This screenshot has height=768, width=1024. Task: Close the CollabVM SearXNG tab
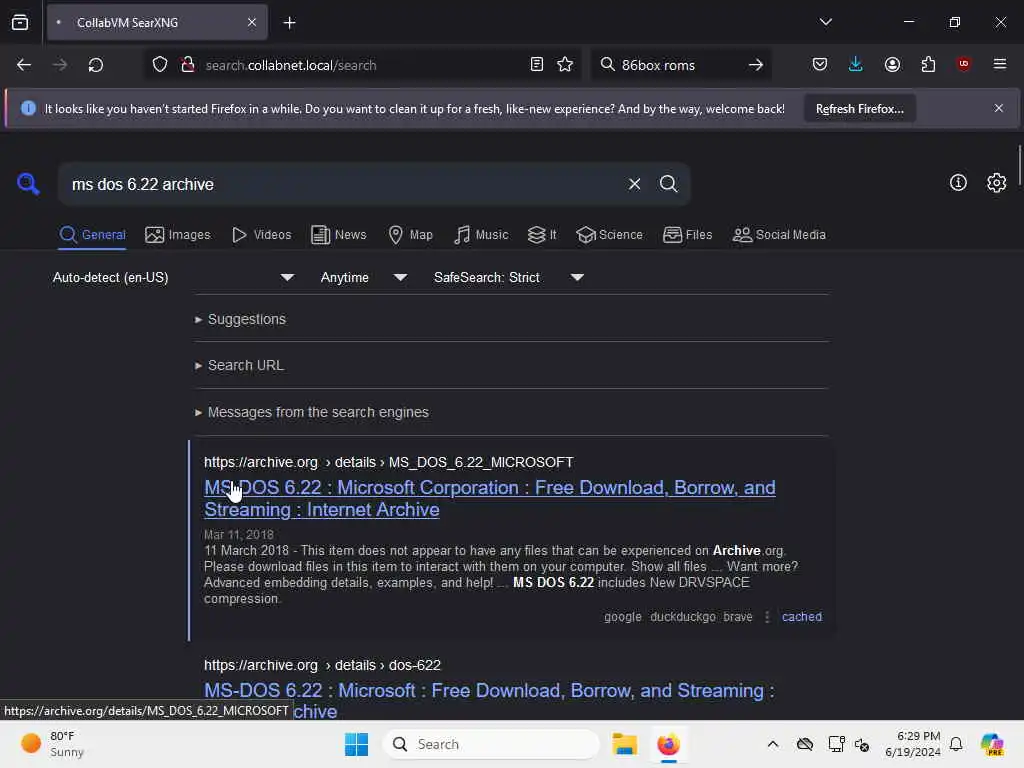[x=252, y=23]
